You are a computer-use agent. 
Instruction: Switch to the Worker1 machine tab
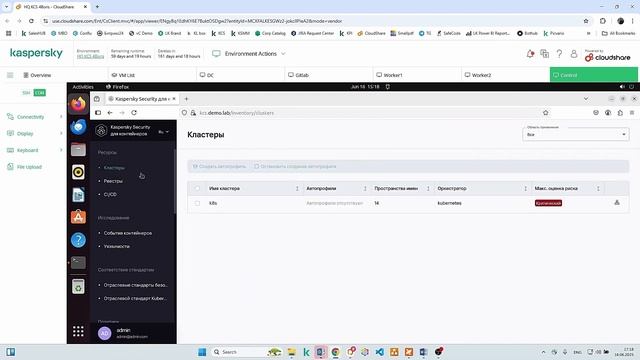coord(417,75)
